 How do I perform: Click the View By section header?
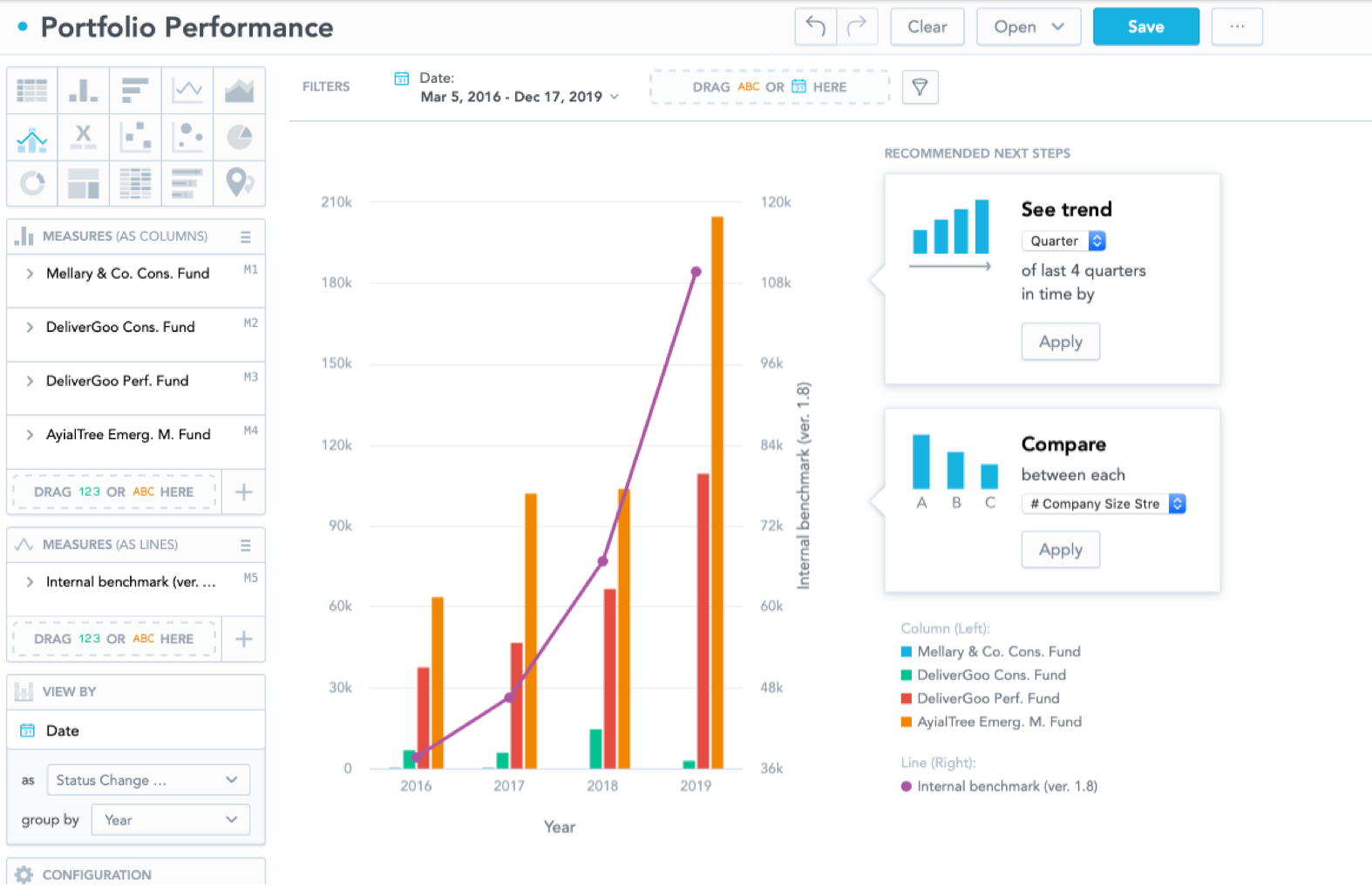(136, 692)
